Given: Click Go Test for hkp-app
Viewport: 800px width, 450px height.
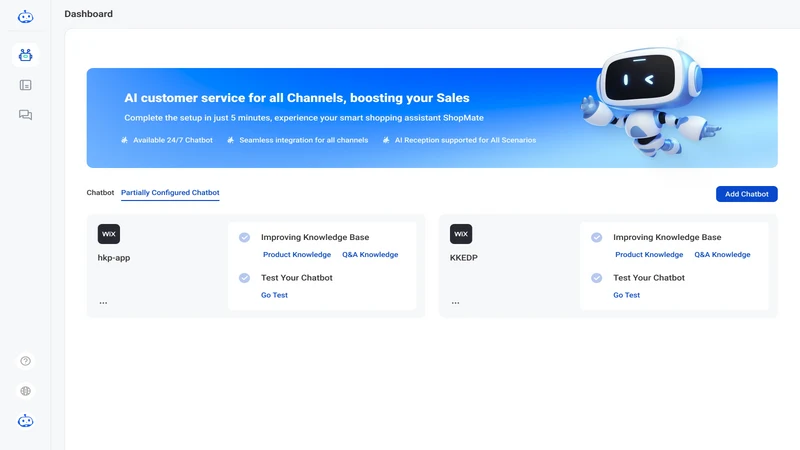Looking at the screenshot, I should click(x=274, y=295).
